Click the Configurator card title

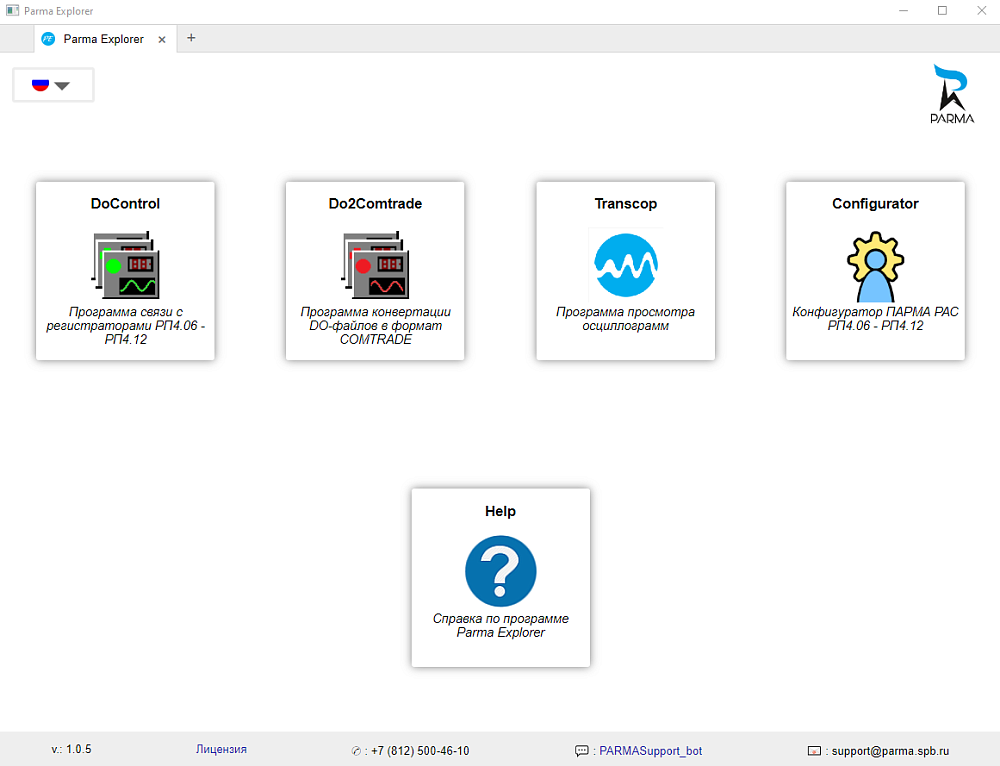875,203
